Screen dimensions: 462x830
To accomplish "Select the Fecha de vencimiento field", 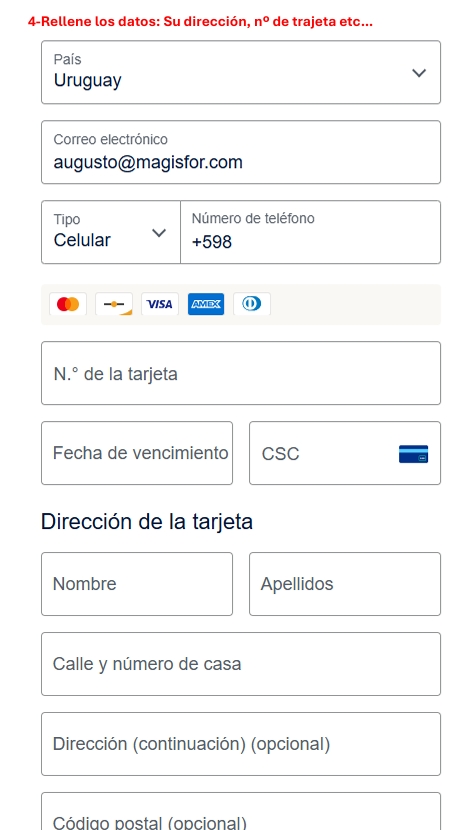I will coord(137,453).
